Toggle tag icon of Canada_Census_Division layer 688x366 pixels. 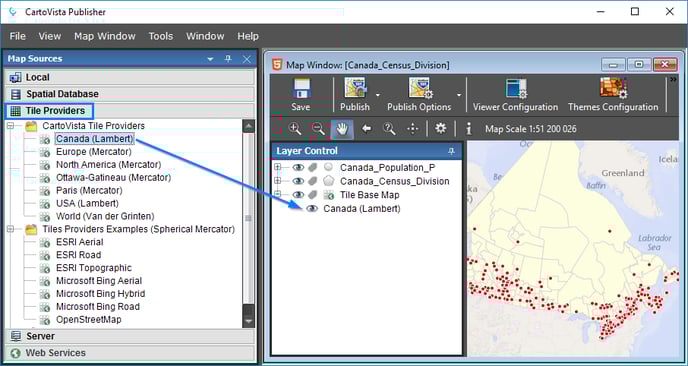312,181
